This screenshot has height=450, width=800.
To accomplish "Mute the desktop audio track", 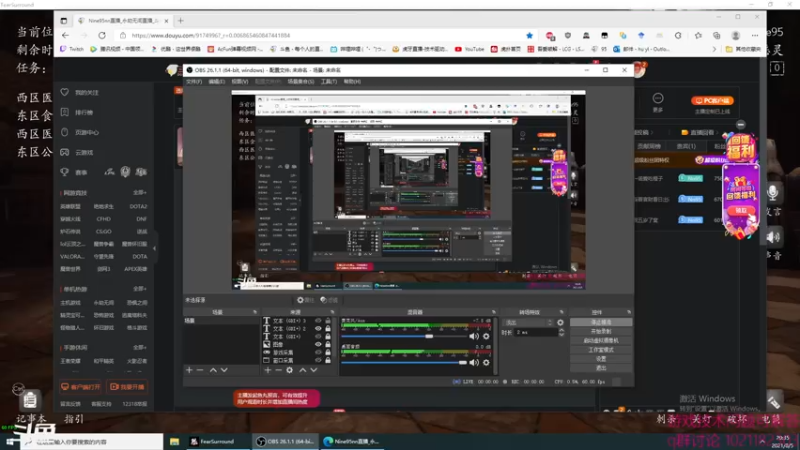I will (x=474, y=362).
